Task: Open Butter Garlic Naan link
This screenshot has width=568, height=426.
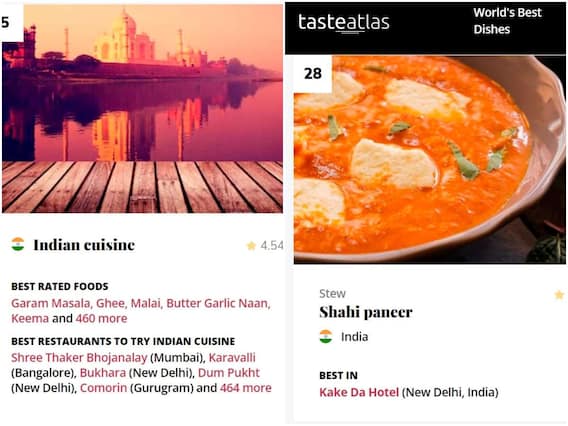Action: pos(218,303)
